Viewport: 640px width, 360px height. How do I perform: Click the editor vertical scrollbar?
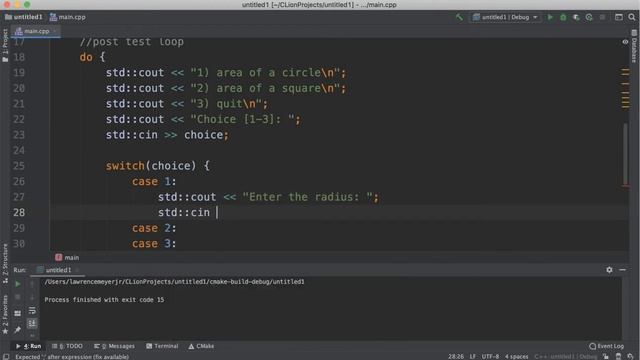[625, 153]
